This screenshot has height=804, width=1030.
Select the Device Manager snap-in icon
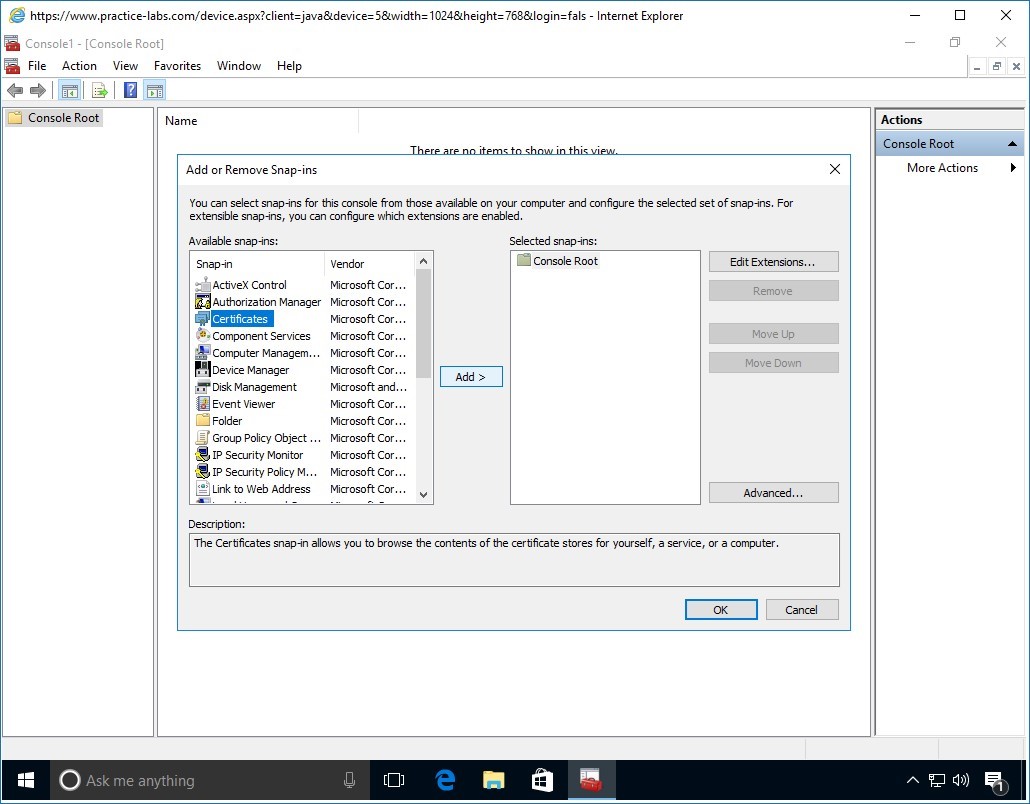pos(201,370)
